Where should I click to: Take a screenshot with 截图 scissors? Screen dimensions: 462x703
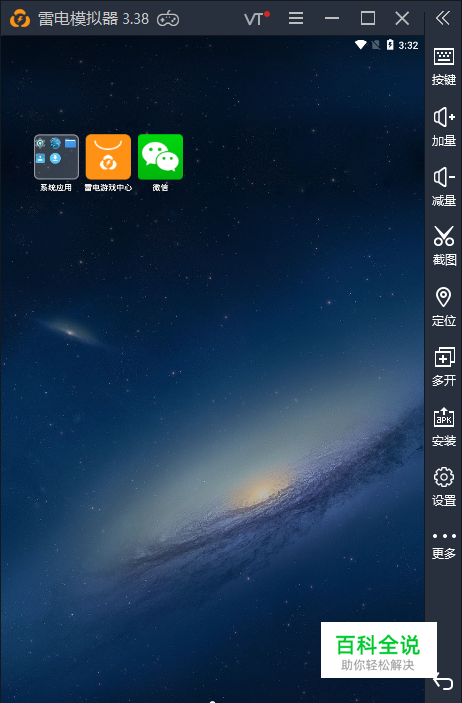coord(444,246)
